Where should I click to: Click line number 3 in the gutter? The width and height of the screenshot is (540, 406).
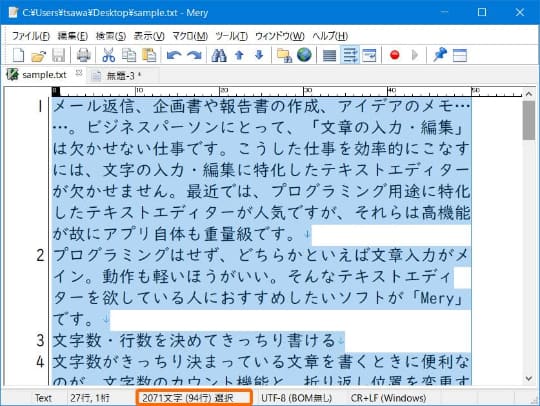coord(40,340)
